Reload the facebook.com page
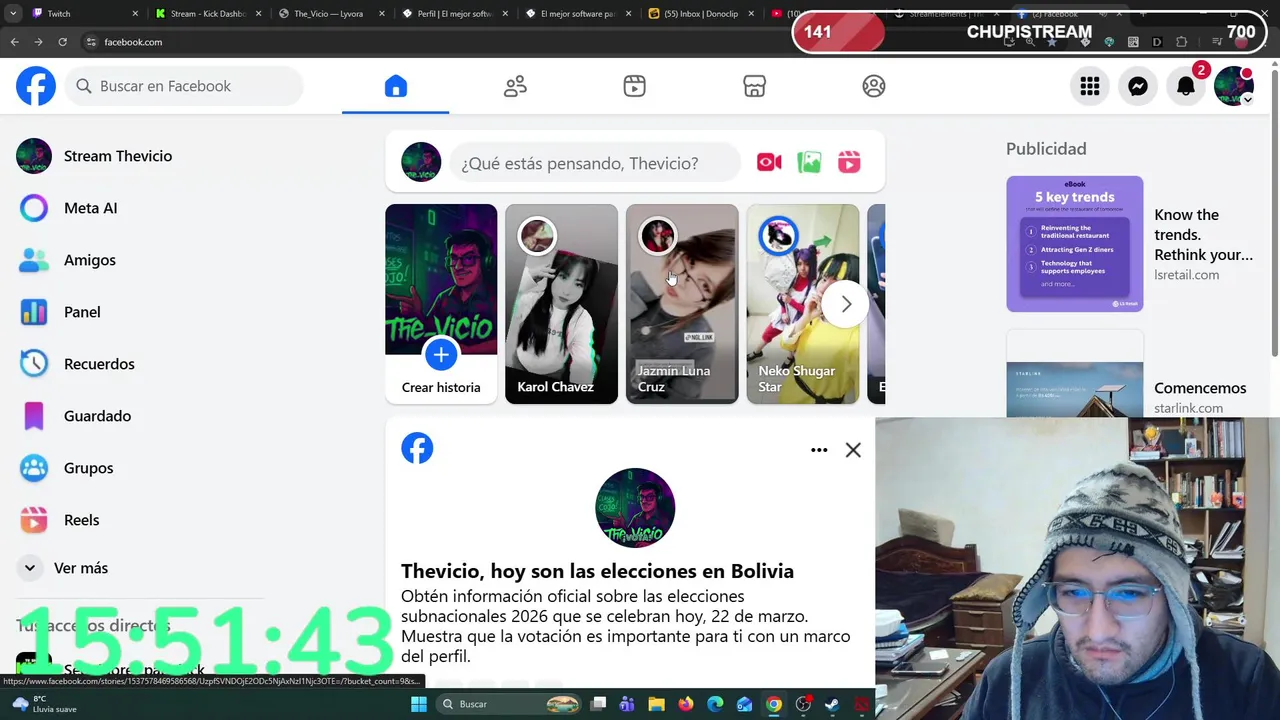 62,42
